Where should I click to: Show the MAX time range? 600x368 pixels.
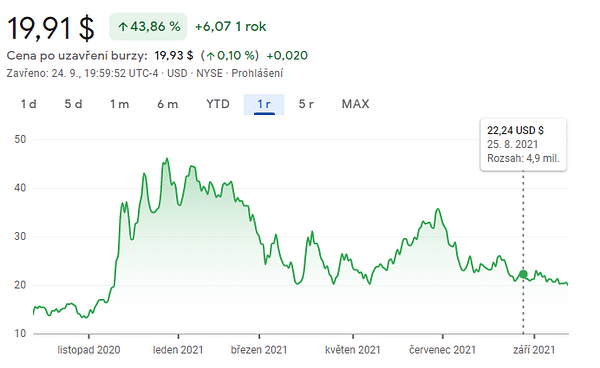coord(355,104)
